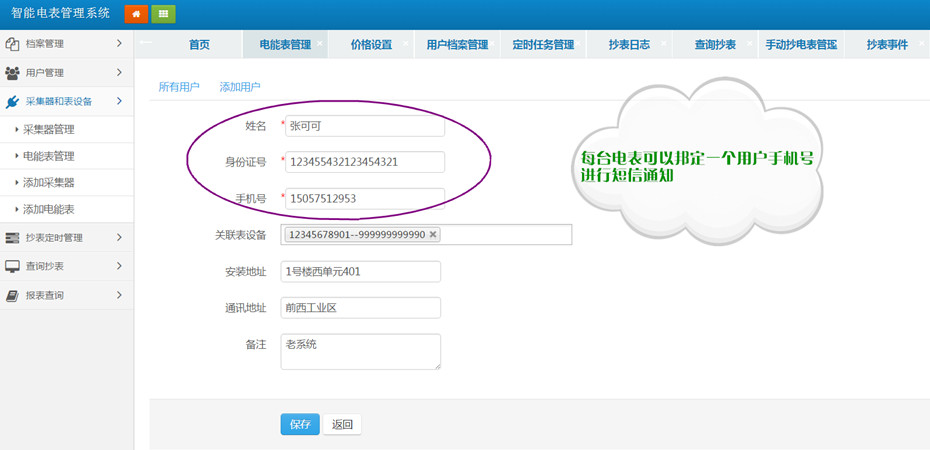The height and width of the screenshot is (450, 930).
Task: Click the 返回 button
Action: (343, 424)
